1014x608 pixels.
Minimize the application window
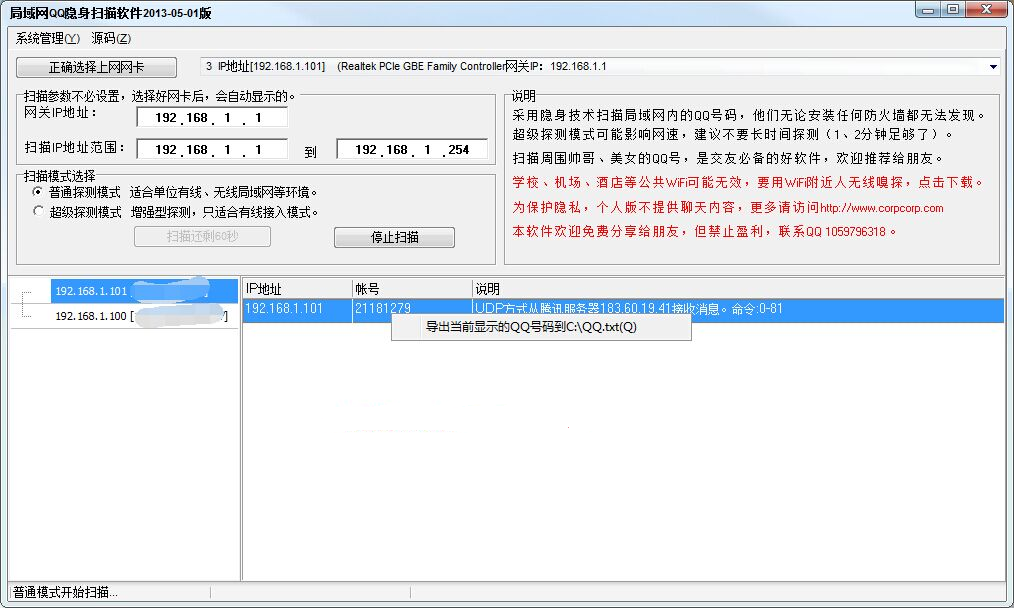point(928,9)
